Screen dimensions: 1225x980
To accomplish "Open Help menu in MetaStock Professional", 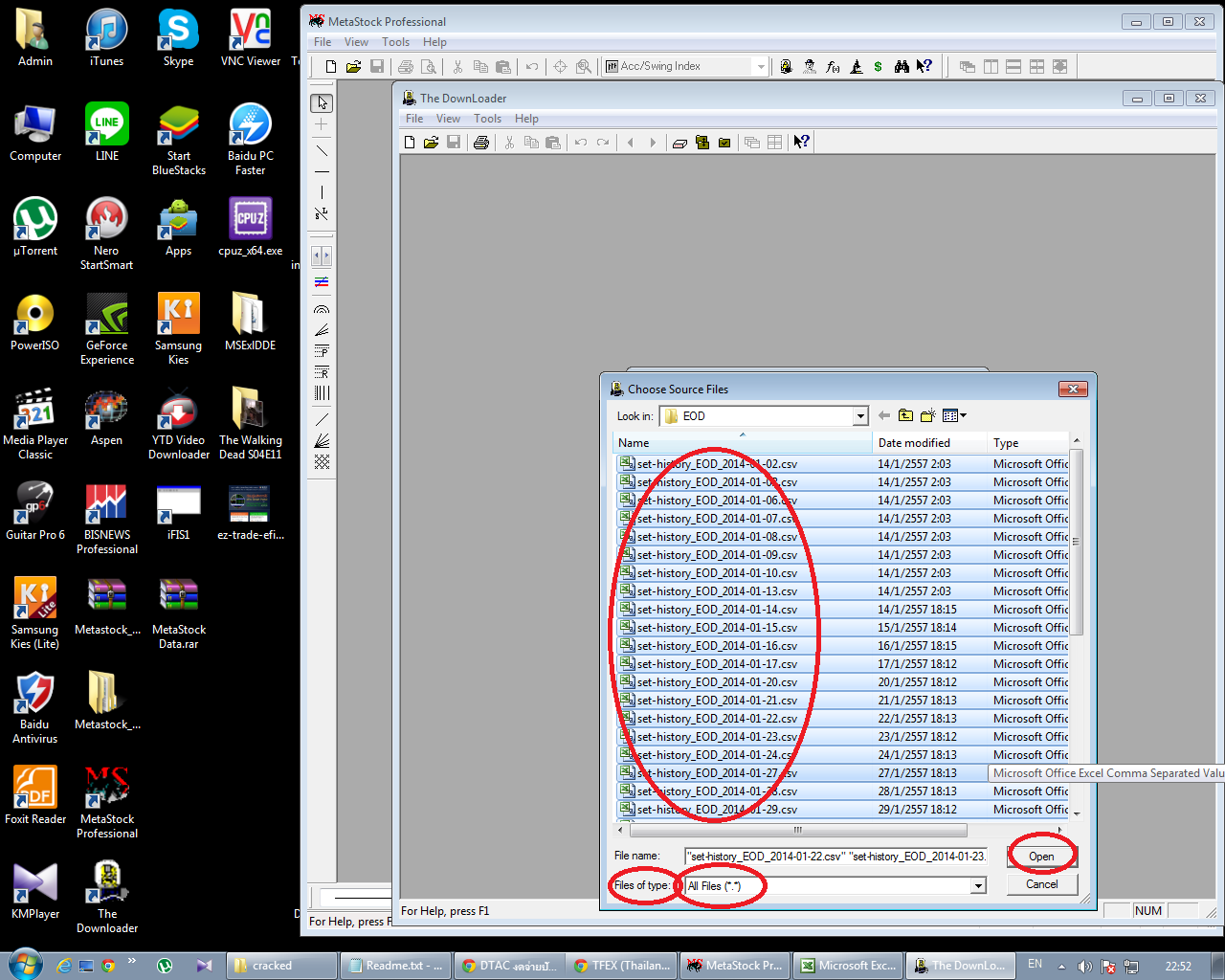I will click(x=434, y=42).
